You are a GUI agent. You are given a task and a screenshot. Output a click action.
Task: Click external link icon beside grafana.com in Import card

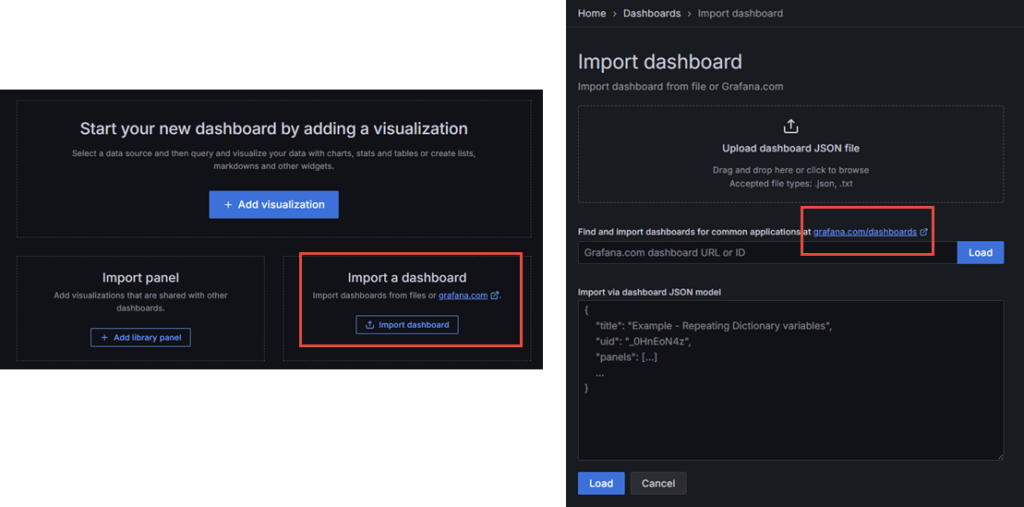pyautogui.click(x=495, y=296)
